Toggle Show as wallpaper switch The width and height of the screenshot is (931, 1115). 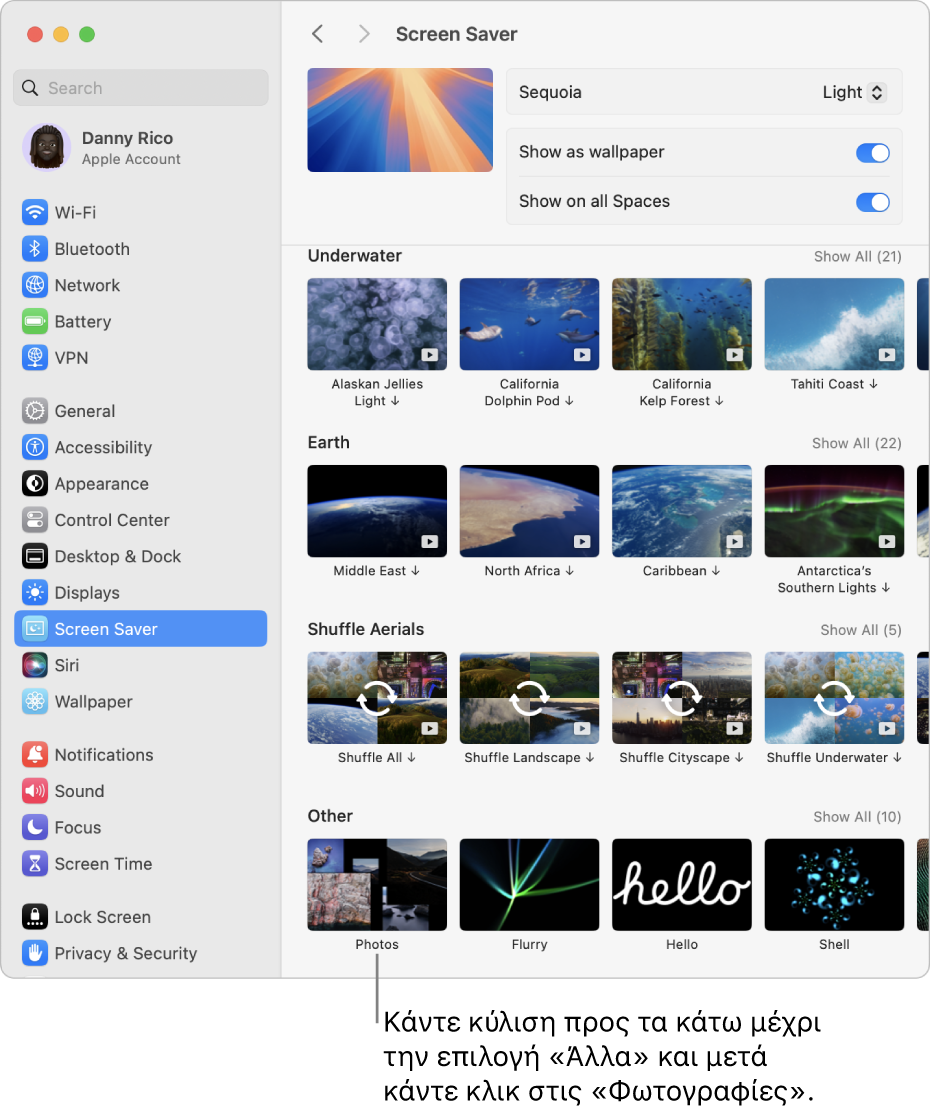[x=873, y=152]
